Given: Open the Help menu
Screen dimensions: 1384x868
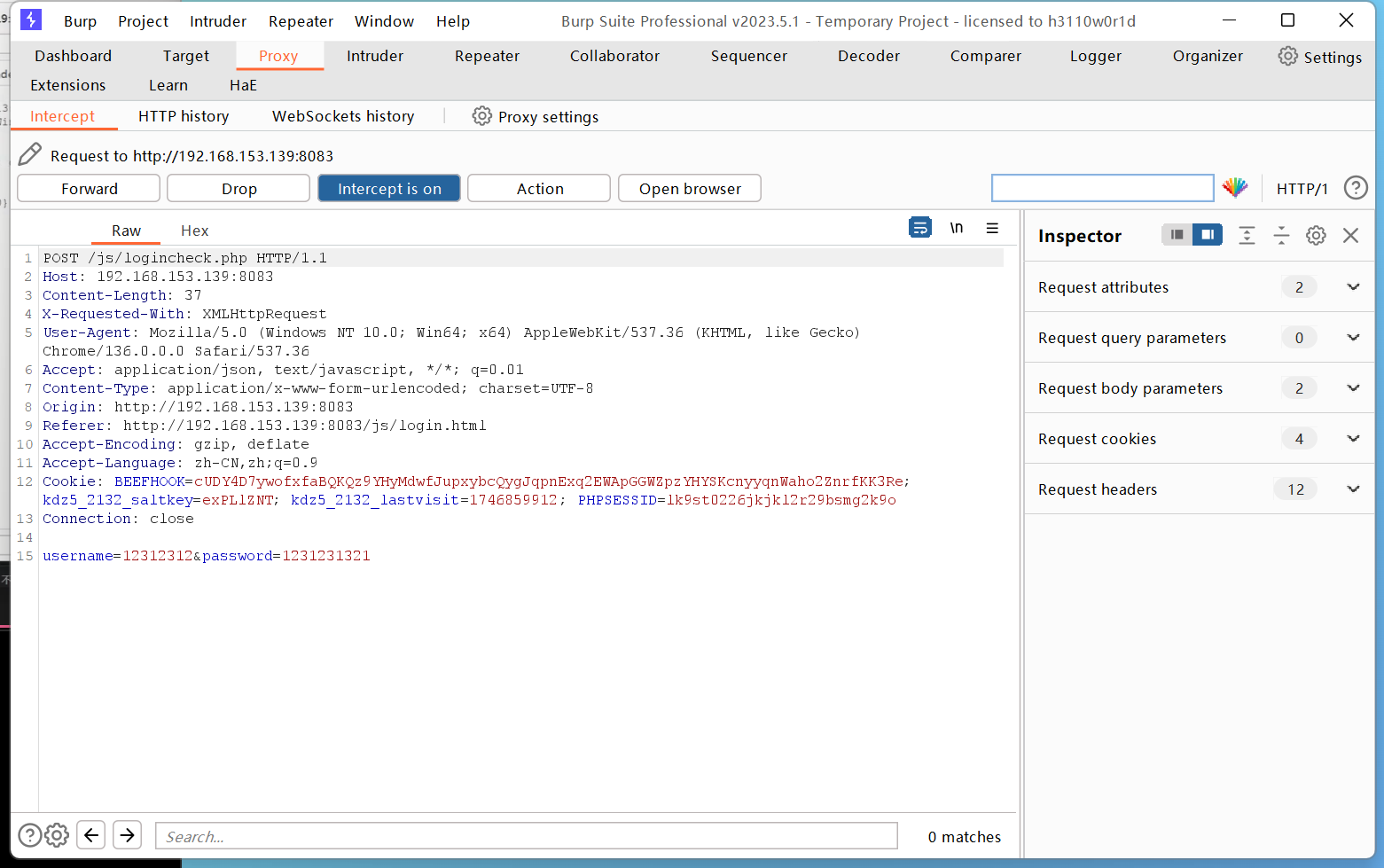Looking at the screenshot, I should [453, 21].
